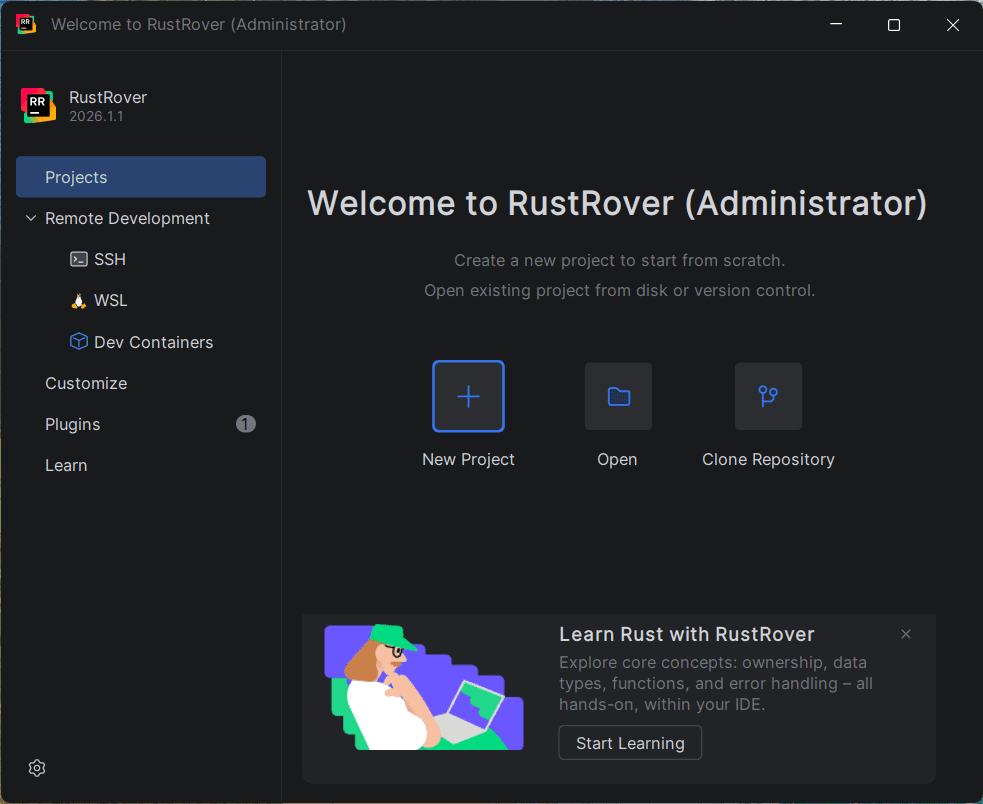Click the Start Learning button
Image resolution: width=983 pixels, height=804 pixels.
(630, 743)
